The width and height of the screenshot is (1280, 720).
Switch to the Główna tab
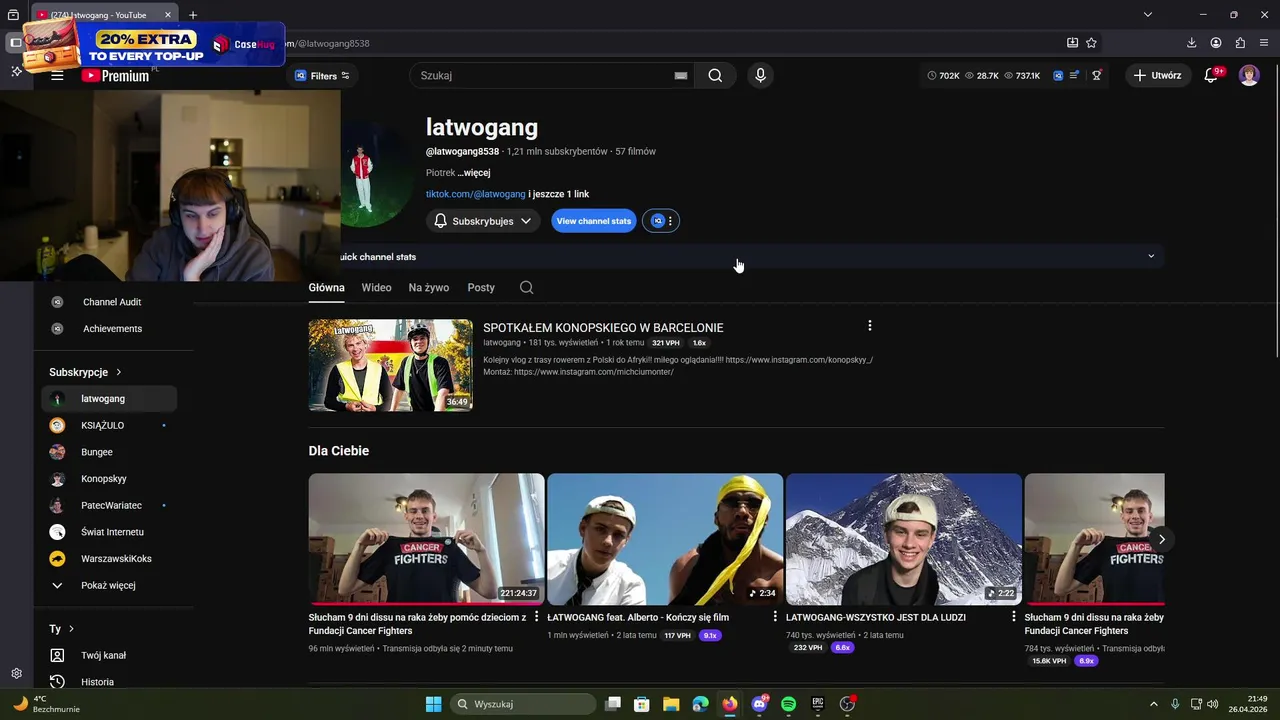click(326, 288)
